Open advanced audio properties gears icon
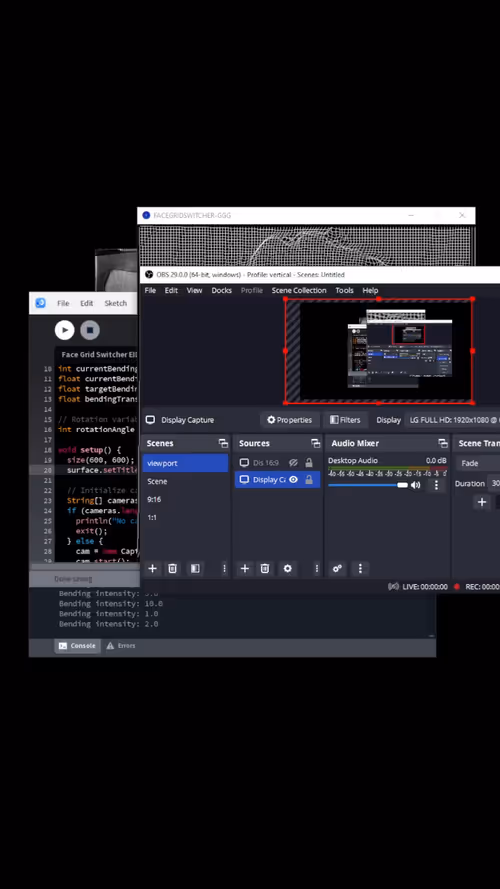This screenshot has height=889, width=500. pos(337,568)
